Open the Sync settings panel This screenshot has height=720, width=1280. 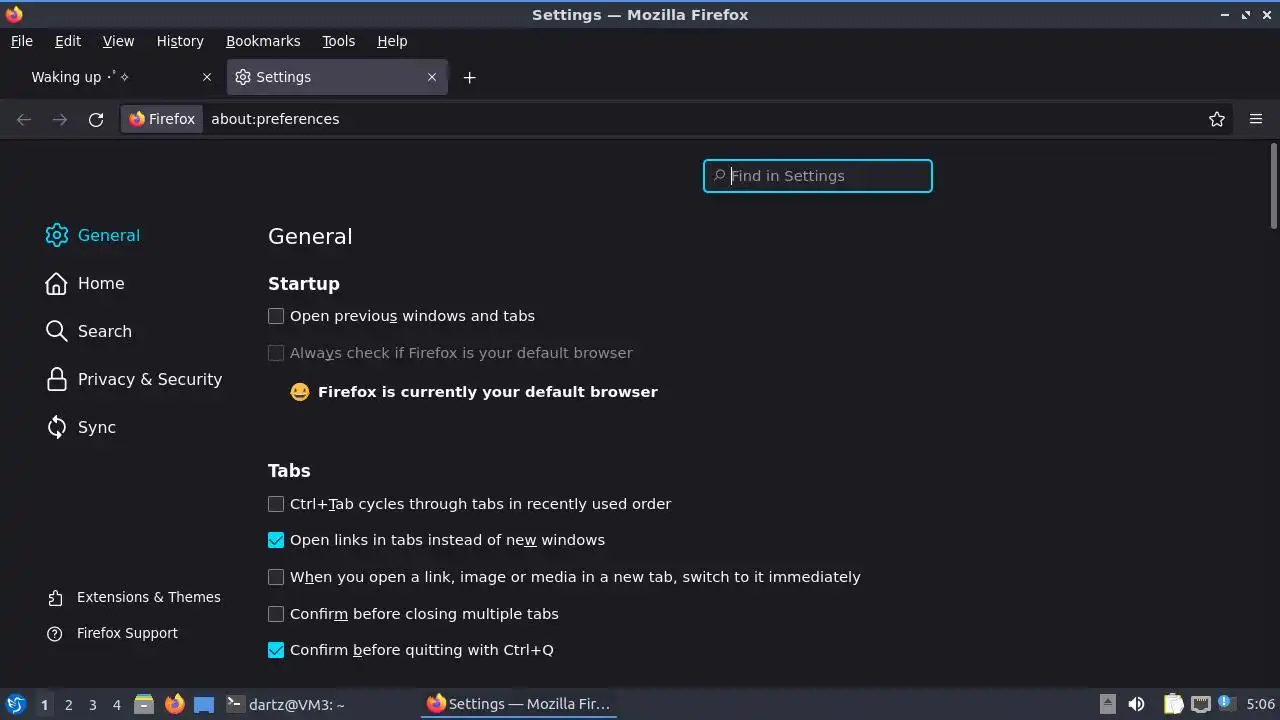click(x=81, y=427)
